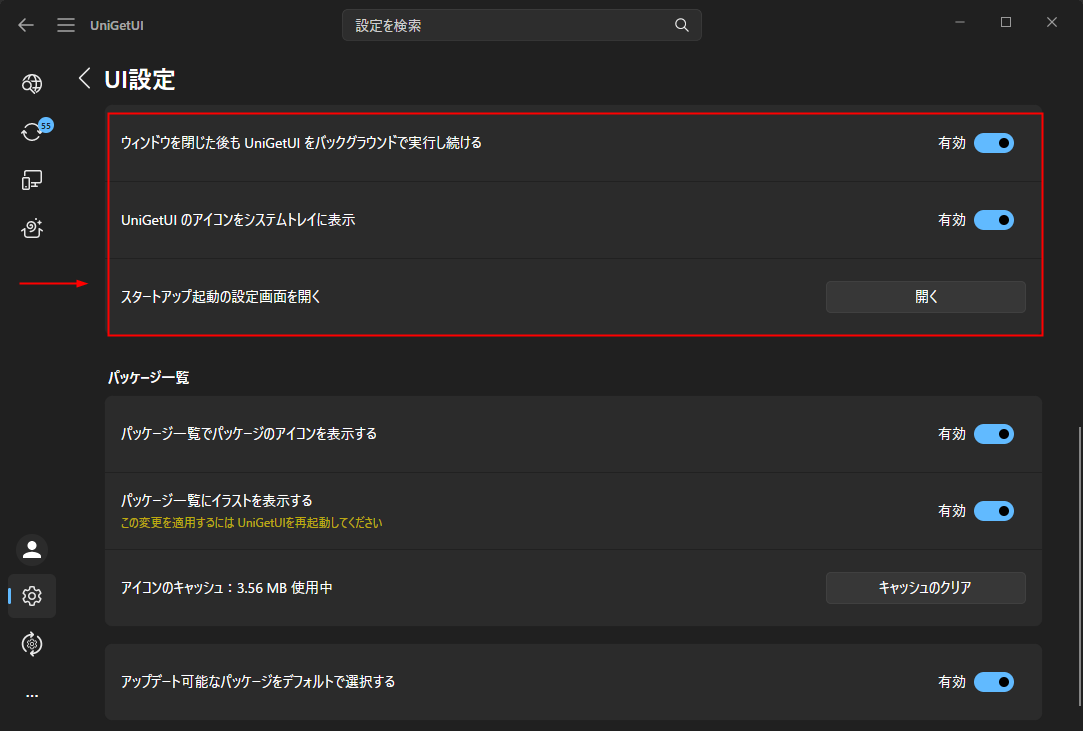The height and width of the screenshot is (731, 1083).
Task: Click the search magnifier icon
Action: click(681, 25)
